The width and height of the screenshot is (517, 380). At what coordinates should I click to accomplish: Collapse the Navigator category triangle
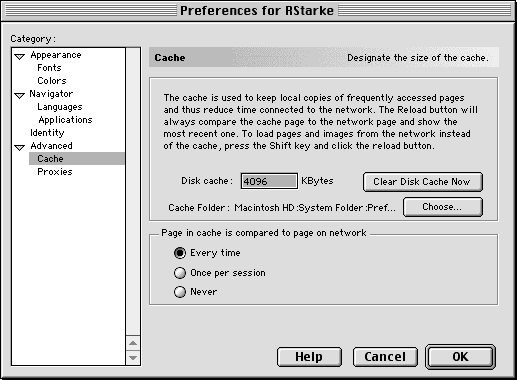point(20,95)
